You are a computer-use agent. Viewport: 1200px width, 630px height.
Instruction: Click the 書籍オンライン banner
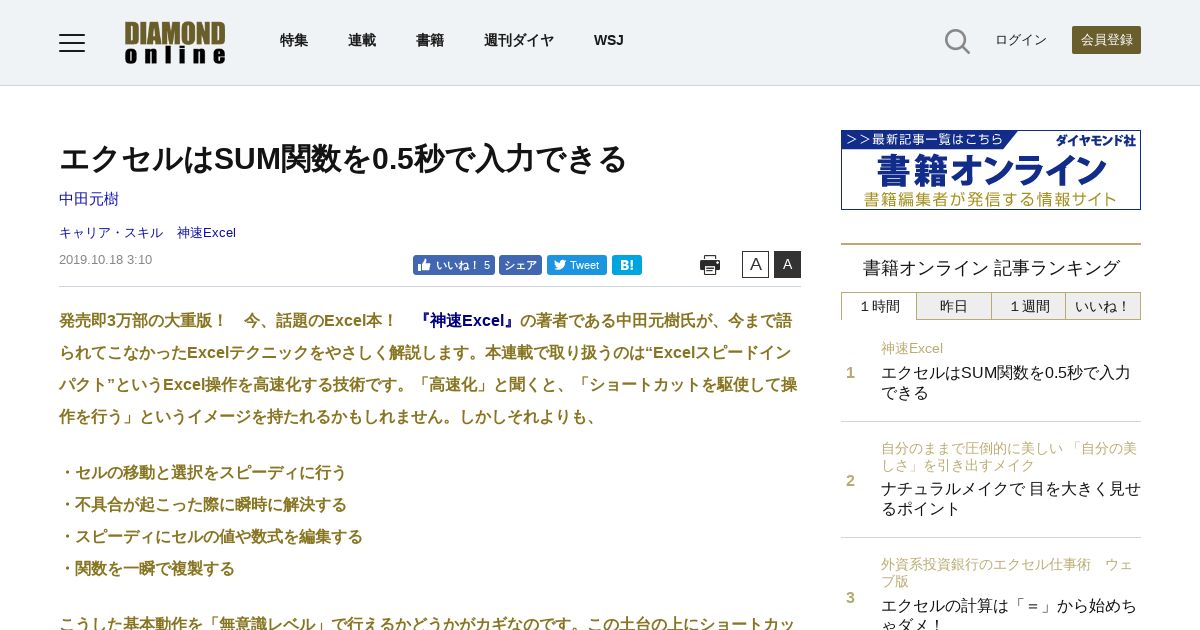click(x=991, y=170)
